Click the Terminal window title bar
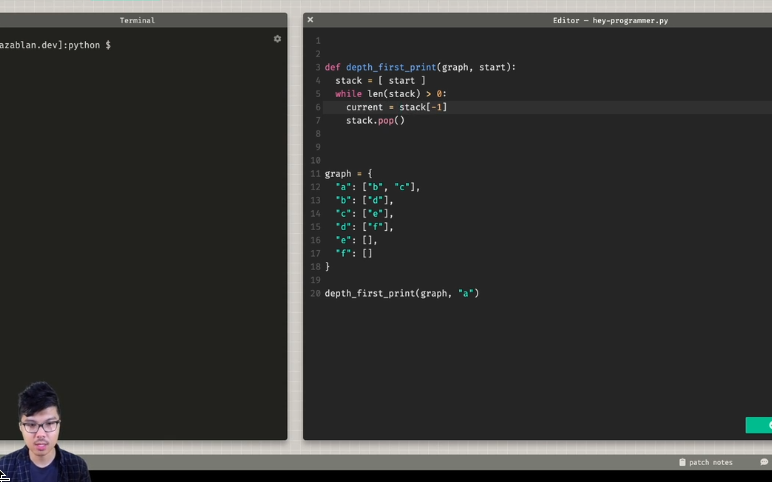 (x=137, y=20)
